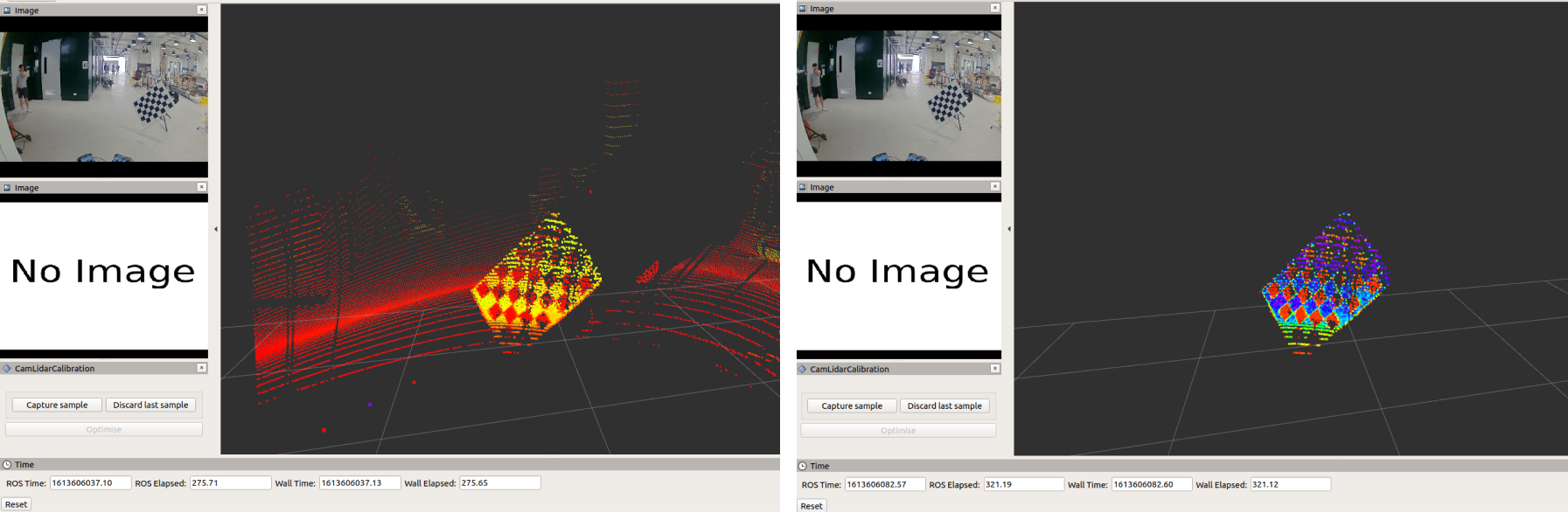Viewport: 1568px width, 520px height.
Task: Click Discard last sample in left window
Action: pyautogui.click(x=150, y=405)
